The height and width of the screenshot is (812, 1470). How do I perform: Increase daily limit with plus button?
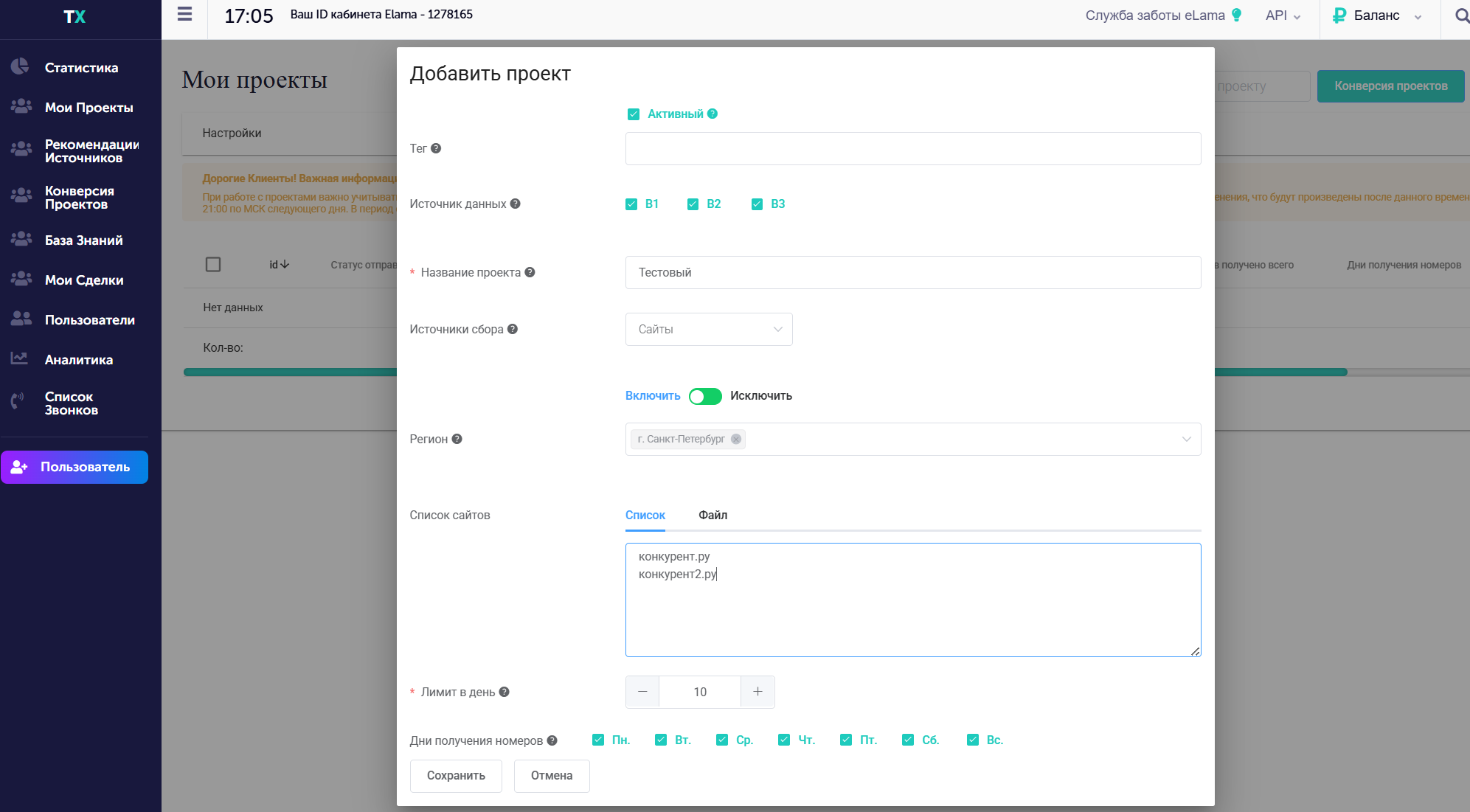pyautogui.click(x=757, y=692)
